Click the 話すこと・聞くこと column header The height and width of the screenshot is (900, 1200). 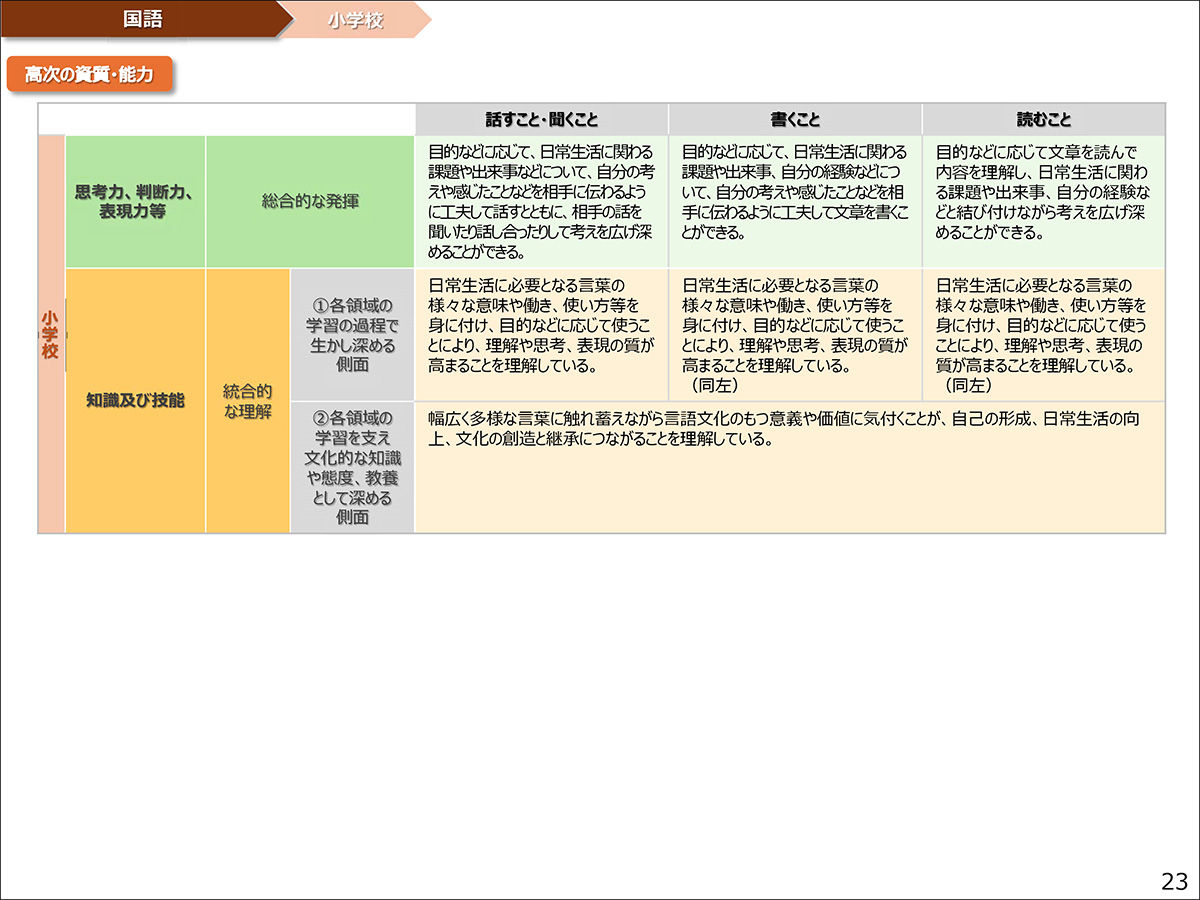[541, 119]
